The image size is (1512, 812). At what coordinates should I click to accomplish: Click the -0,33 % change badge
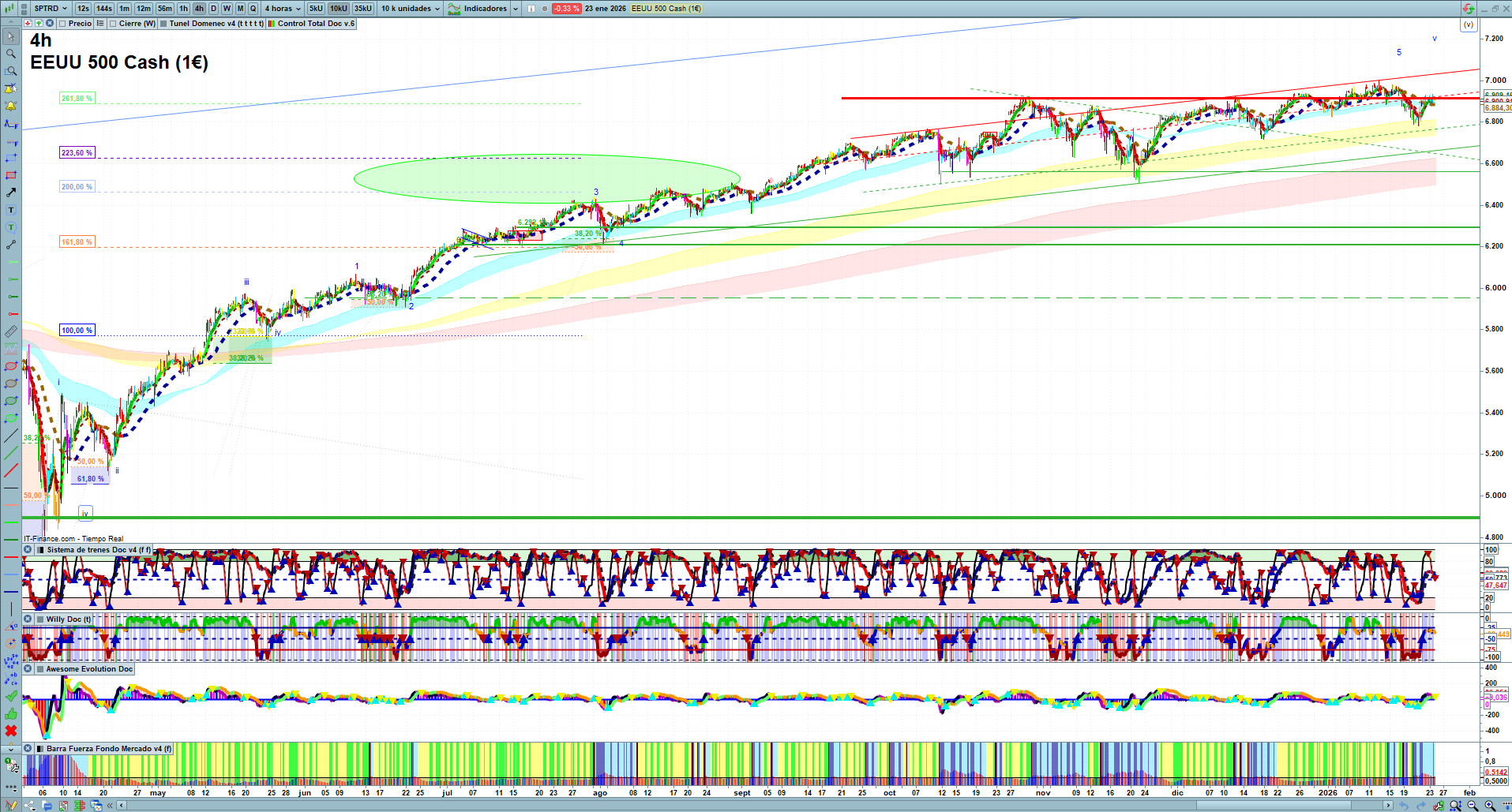(x=566, y=9)
